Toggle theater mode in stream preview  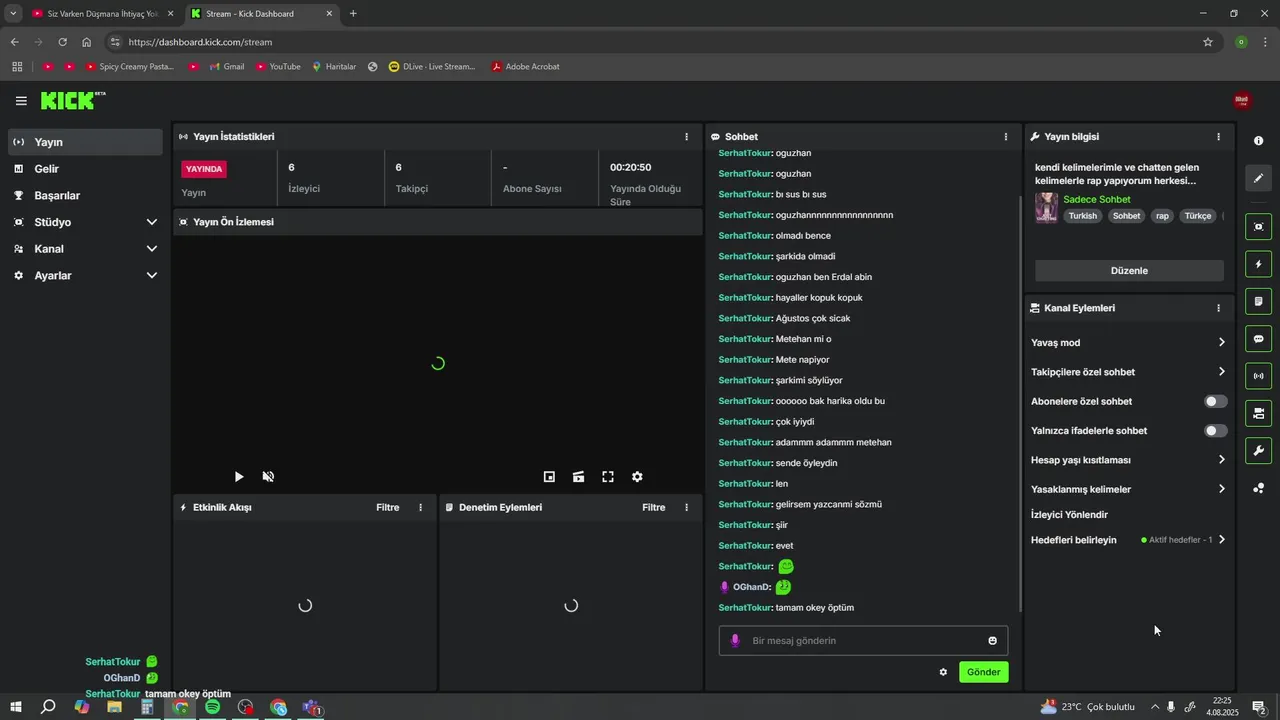(578, 477)
